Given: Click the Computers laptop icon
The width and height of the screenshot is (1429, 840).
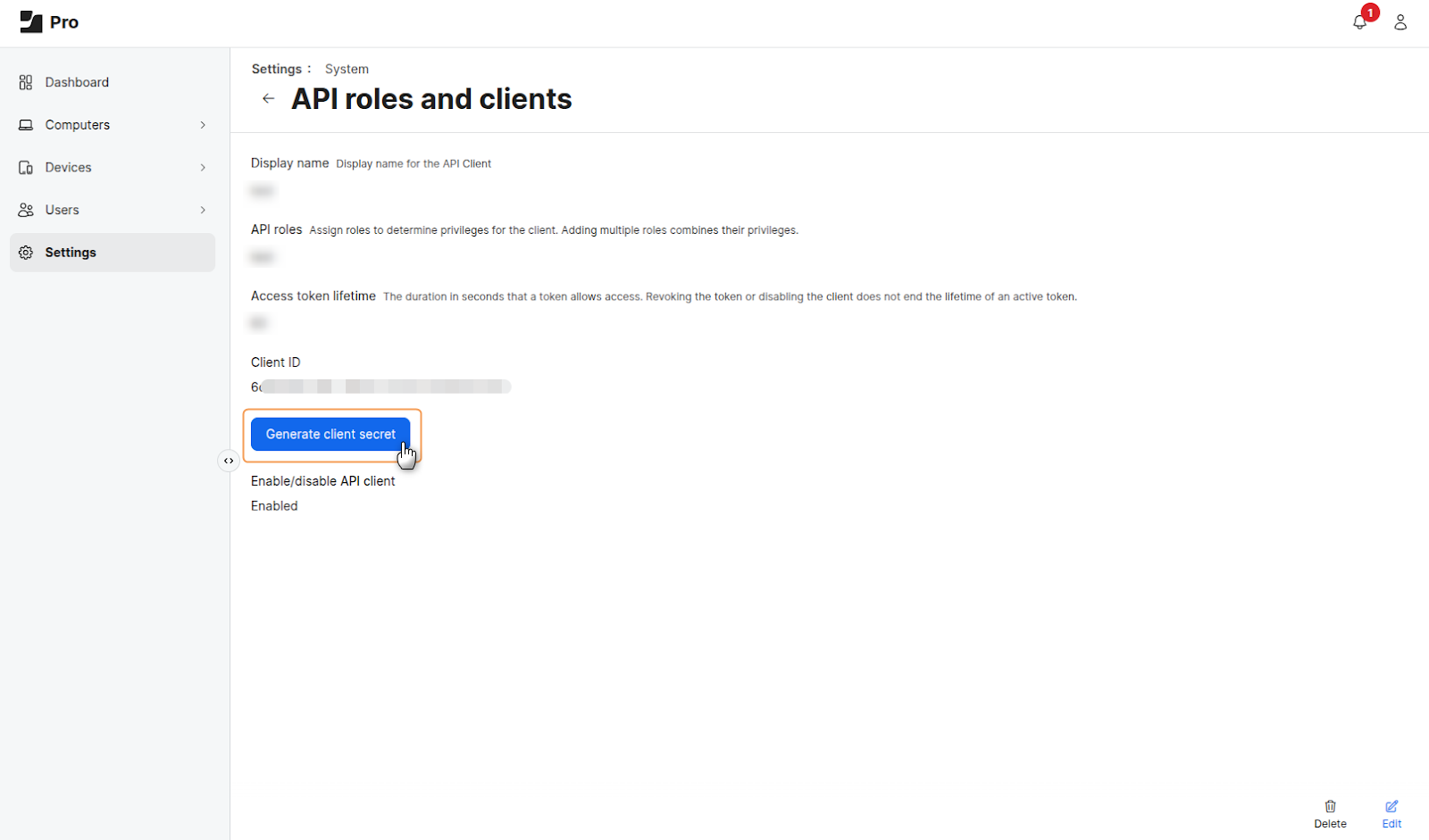Looking at the screenshot, I should point(26,125).
